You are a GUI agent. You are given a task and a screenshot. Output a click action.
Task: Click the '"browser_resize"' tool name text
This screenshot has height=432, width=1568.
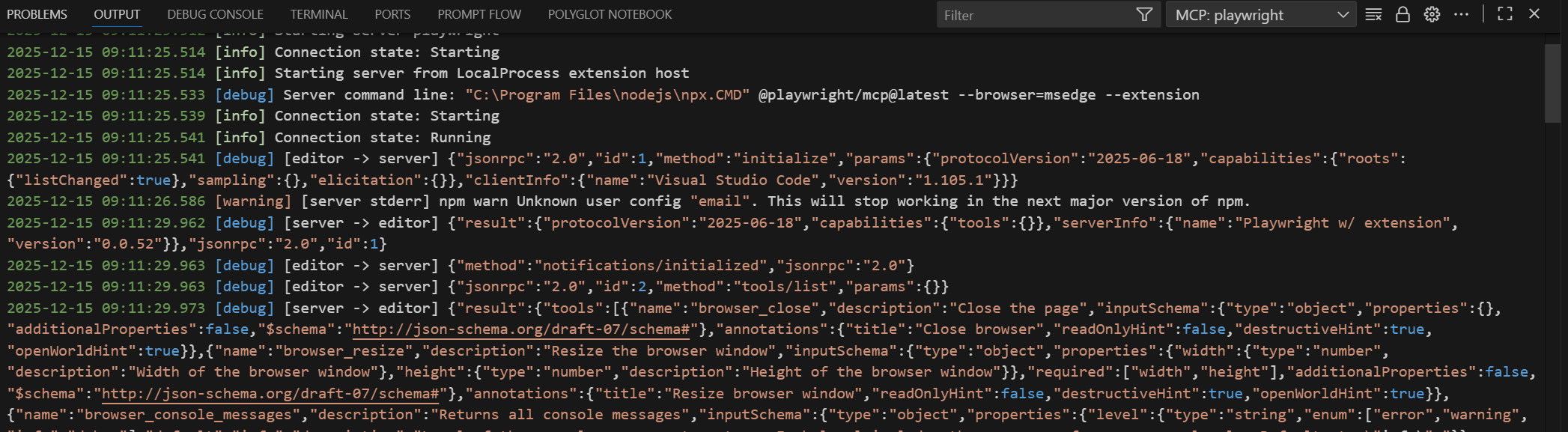point(344,351)
